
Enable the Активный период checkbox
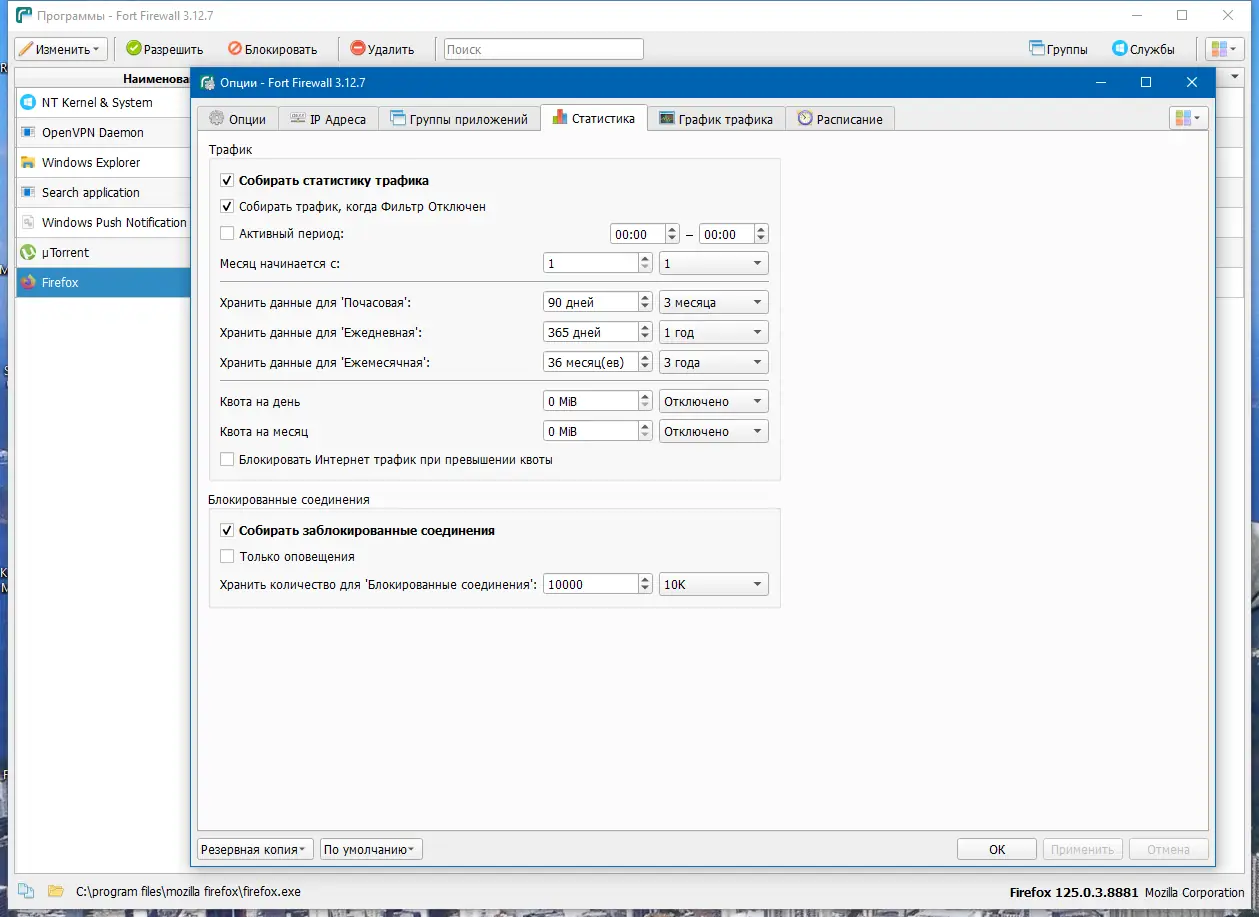[x=227, y=233]
